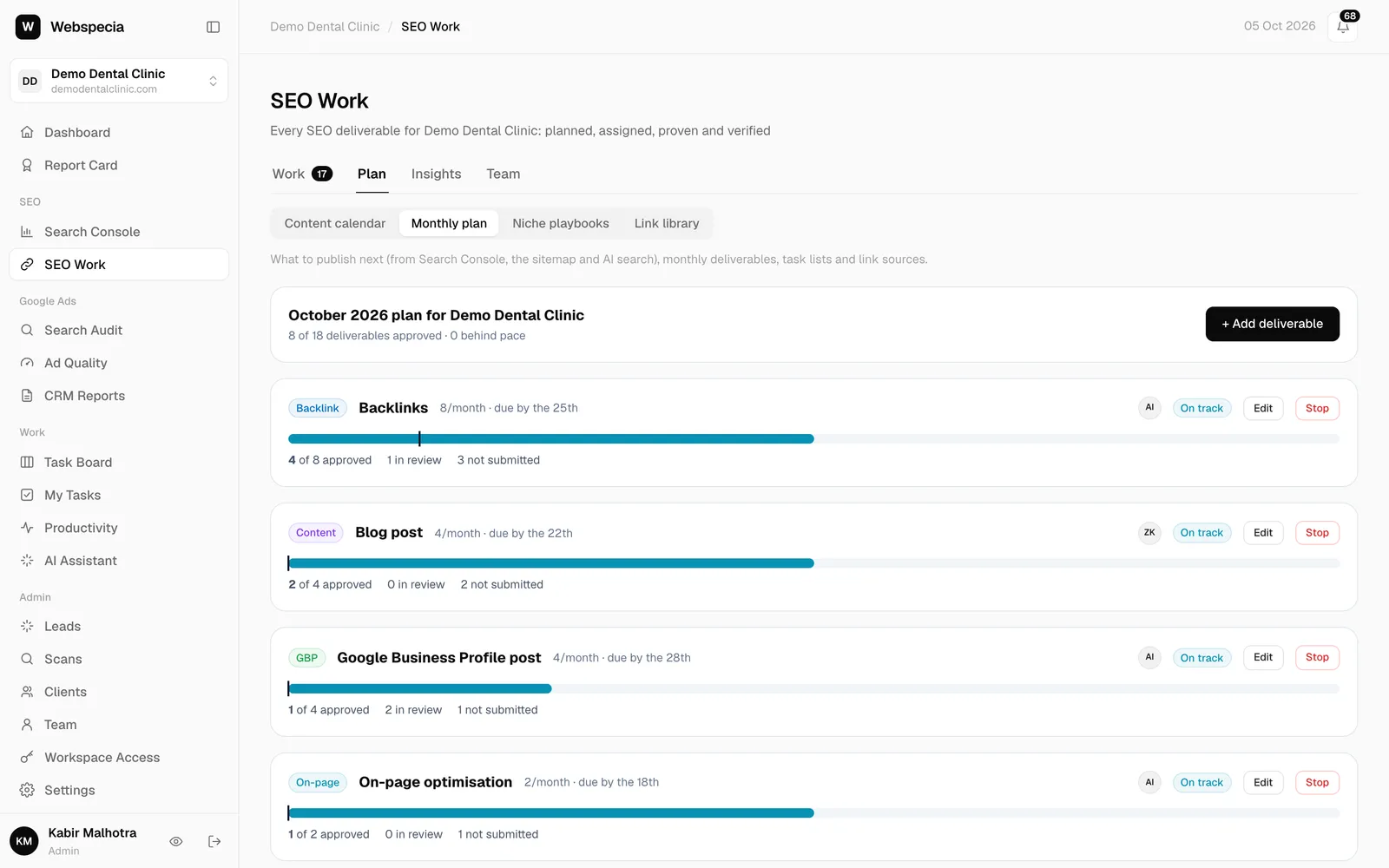Open Team page in the sidebar

119,725
